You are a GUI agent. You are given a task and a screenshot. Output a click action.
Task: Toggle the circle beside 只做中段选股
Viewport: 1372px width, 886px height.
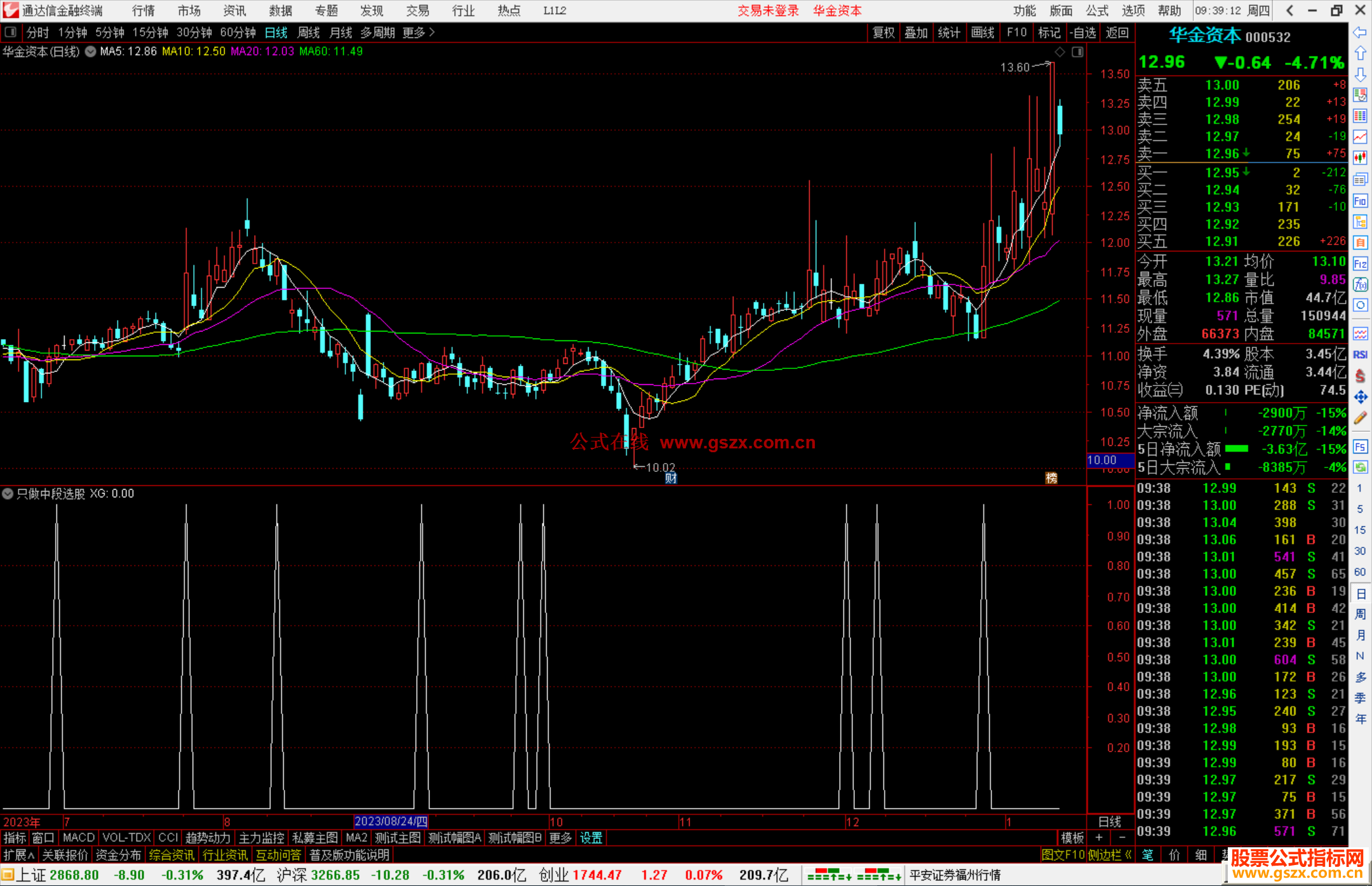[8, 493]
